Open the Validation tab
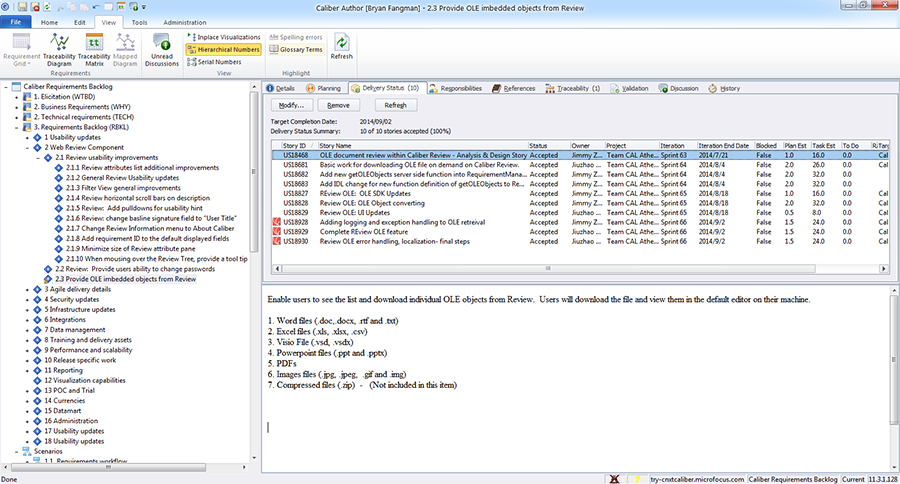 point(630,88)
